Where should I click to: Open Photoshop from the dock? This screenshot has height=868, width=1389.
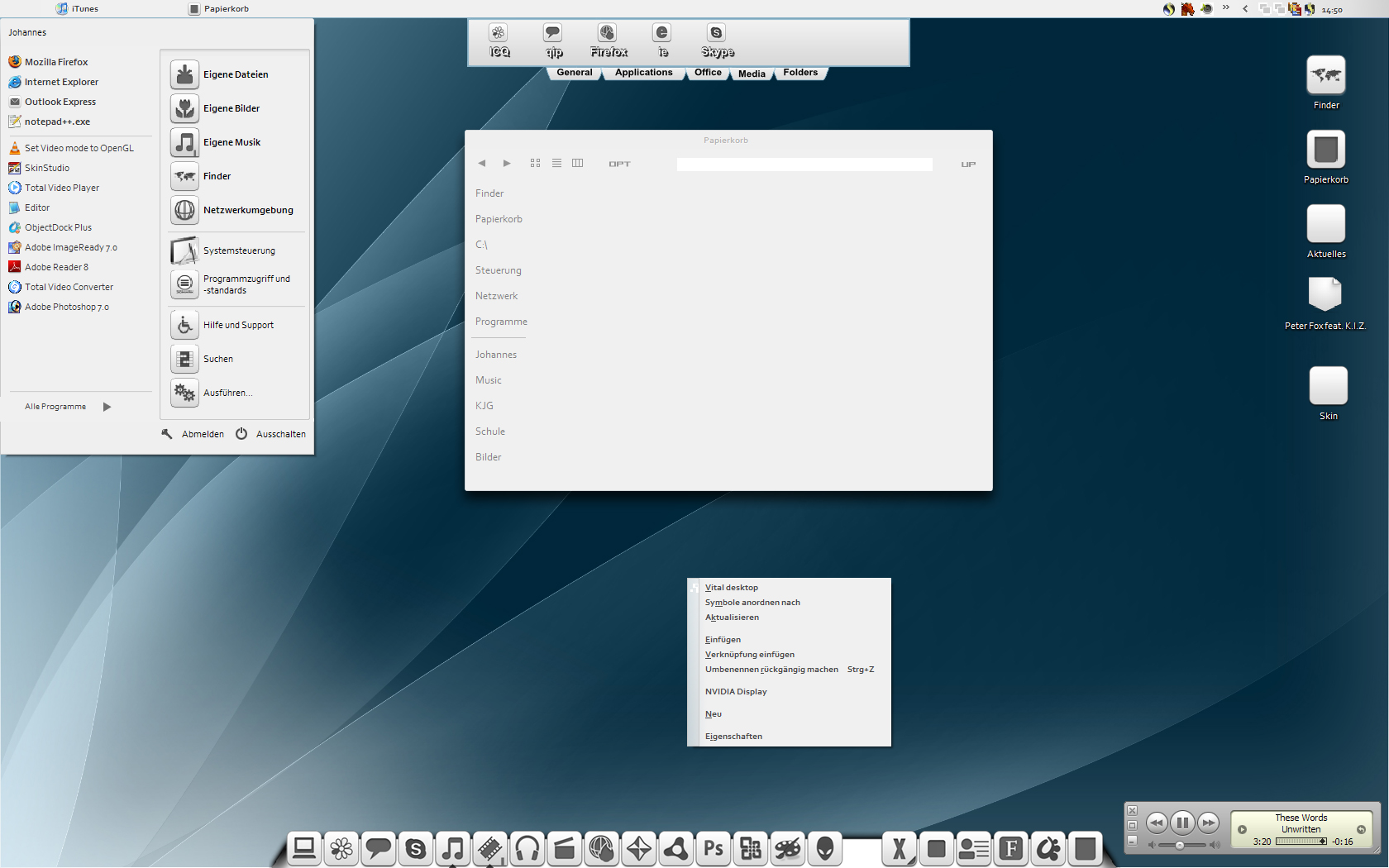click(x=714, y=848)
